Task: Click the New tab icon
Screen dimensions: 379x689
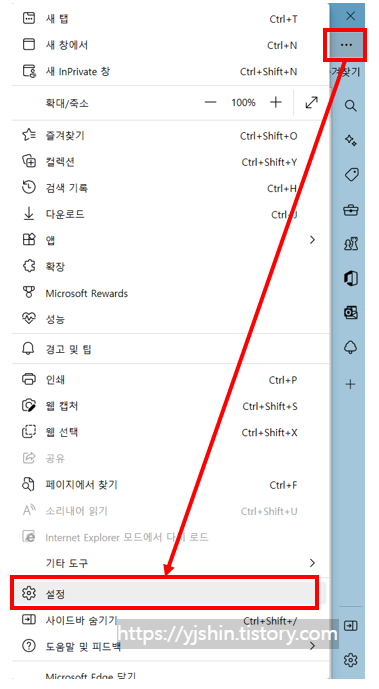Action: point(29,18)
